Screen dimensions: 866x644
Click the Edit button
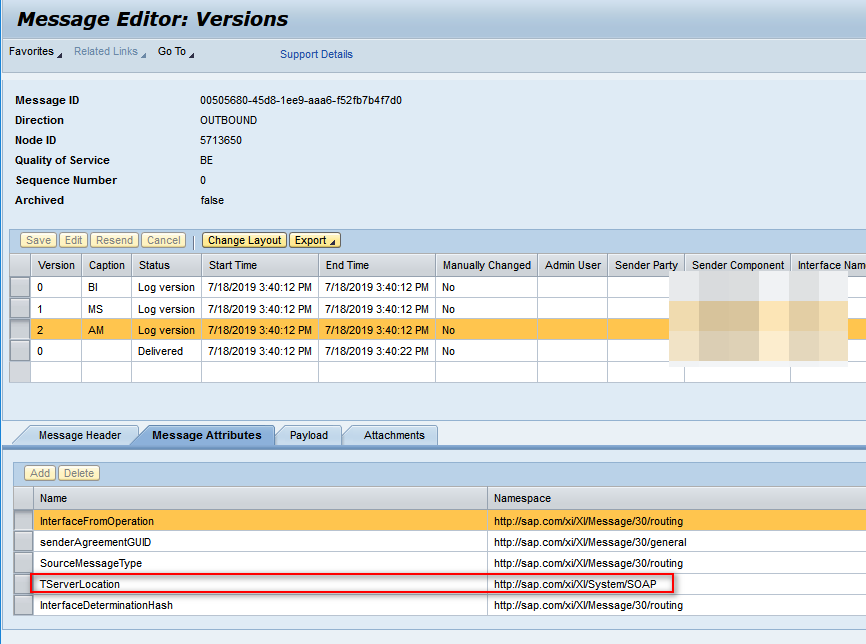73,240
